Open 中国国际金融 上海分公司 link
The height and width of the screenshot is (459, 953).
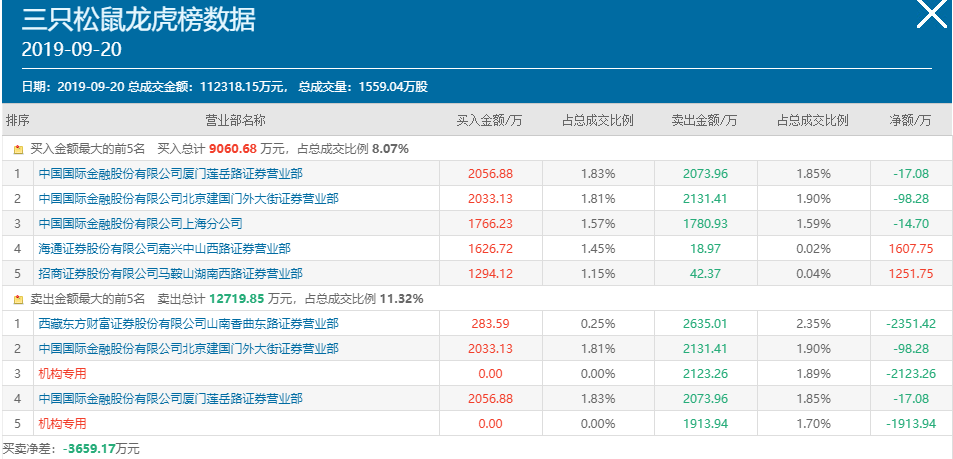pos(140,224)
